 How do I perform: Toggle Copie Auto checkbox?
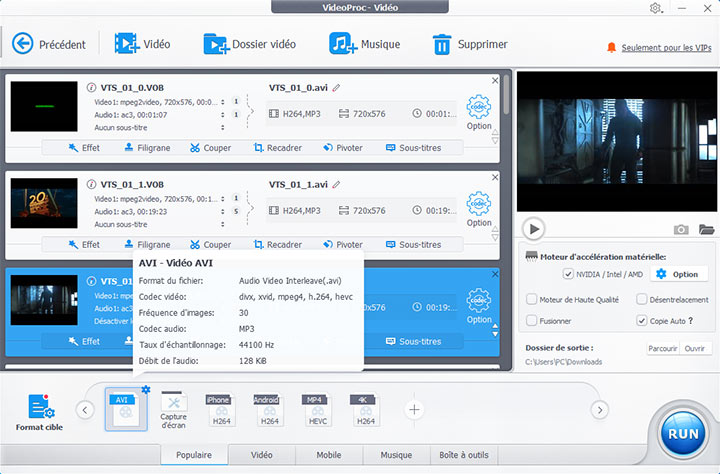pyautogui.click(x=641, y=321)
